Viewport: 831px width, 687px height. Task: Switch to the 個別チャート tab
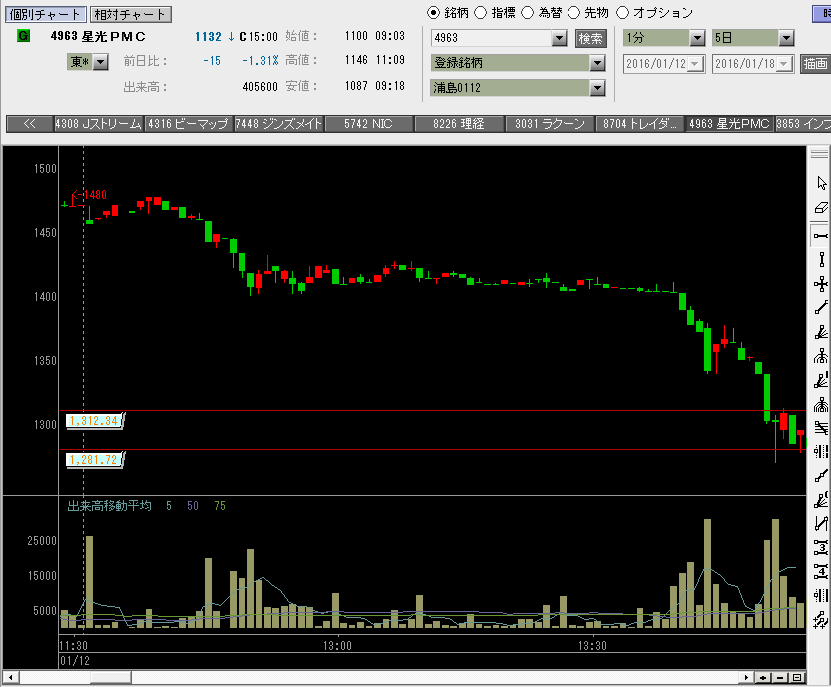pyautogui.click(x=46, y=14)
